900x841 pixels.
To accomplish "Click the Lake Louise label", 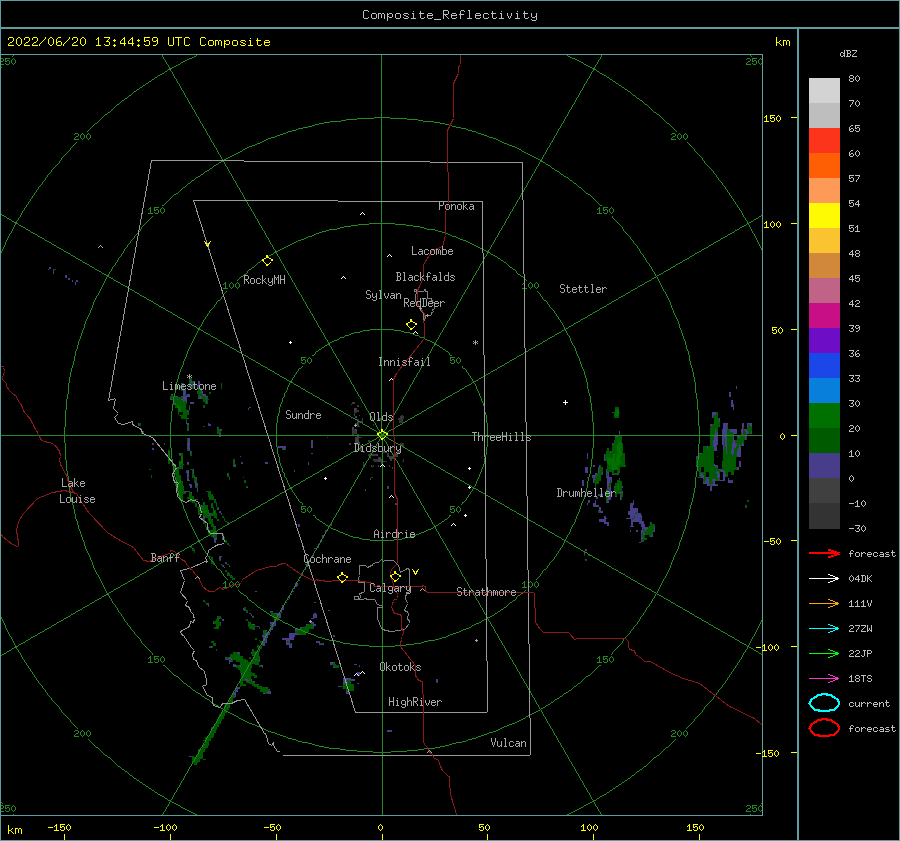I will coord(77,491).
